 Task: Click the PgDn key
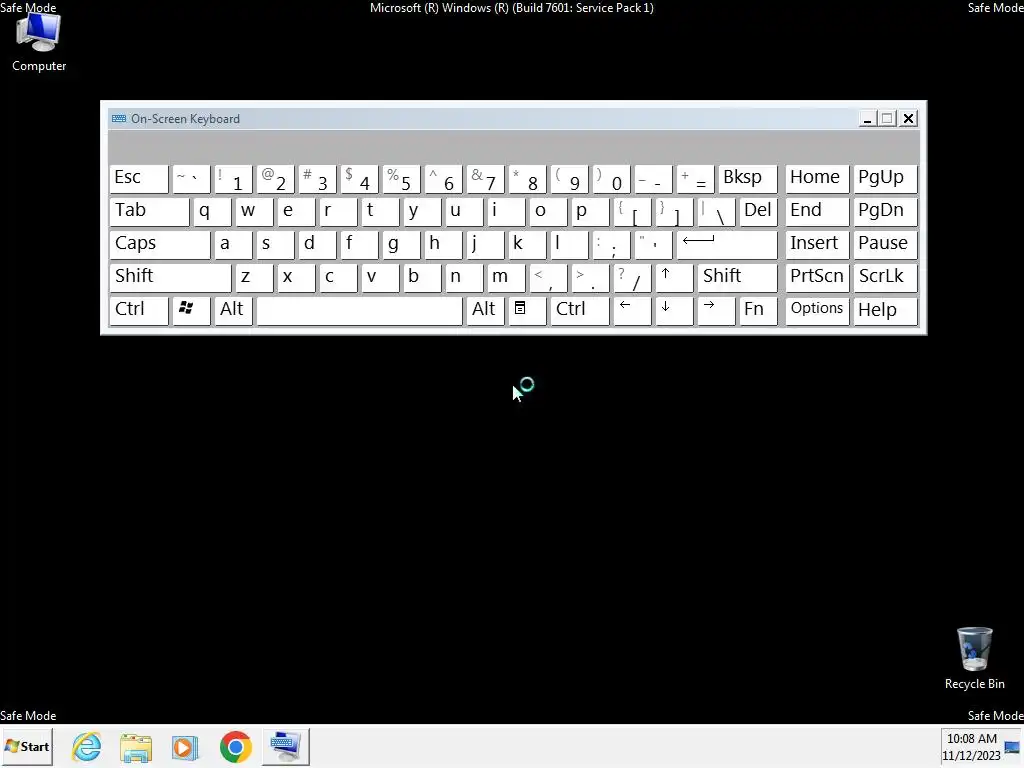point(885,212)
